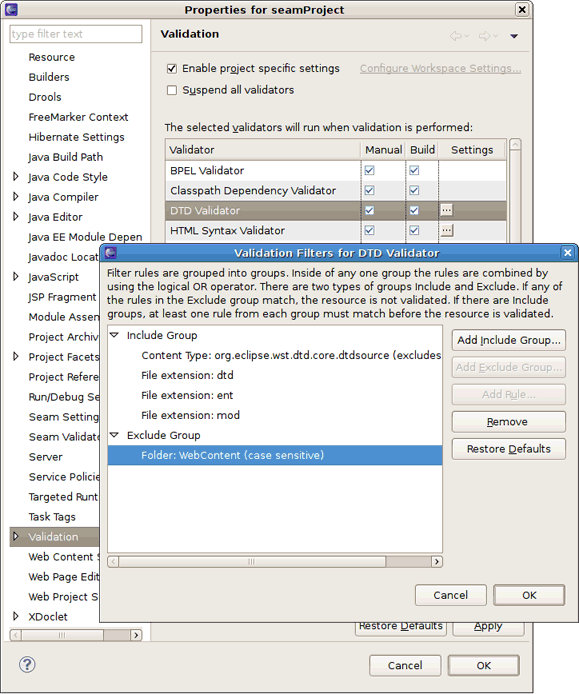The width and height of the screenshot is (579, 694).
Task: Expand JavaScript tree node
Action: pos(16,277)
